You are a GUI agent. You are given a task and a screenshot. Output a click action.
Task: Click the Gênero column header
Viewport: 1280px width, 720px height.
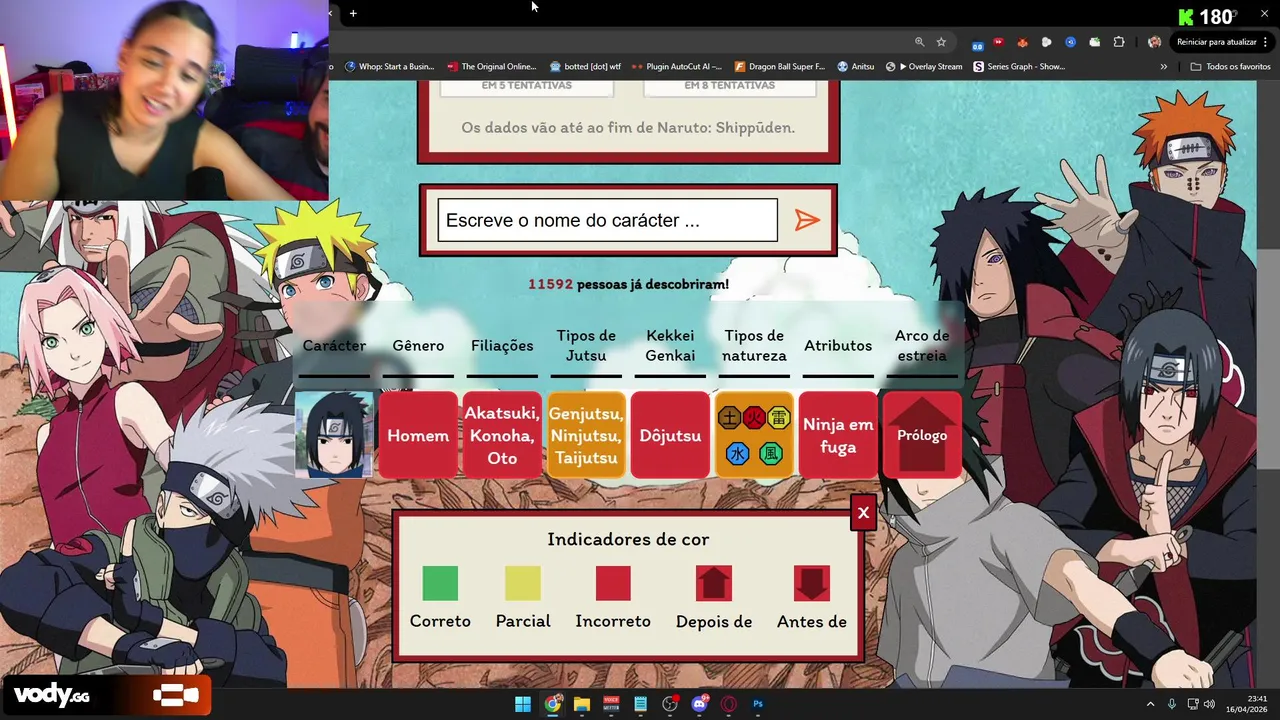click(418, 345)
